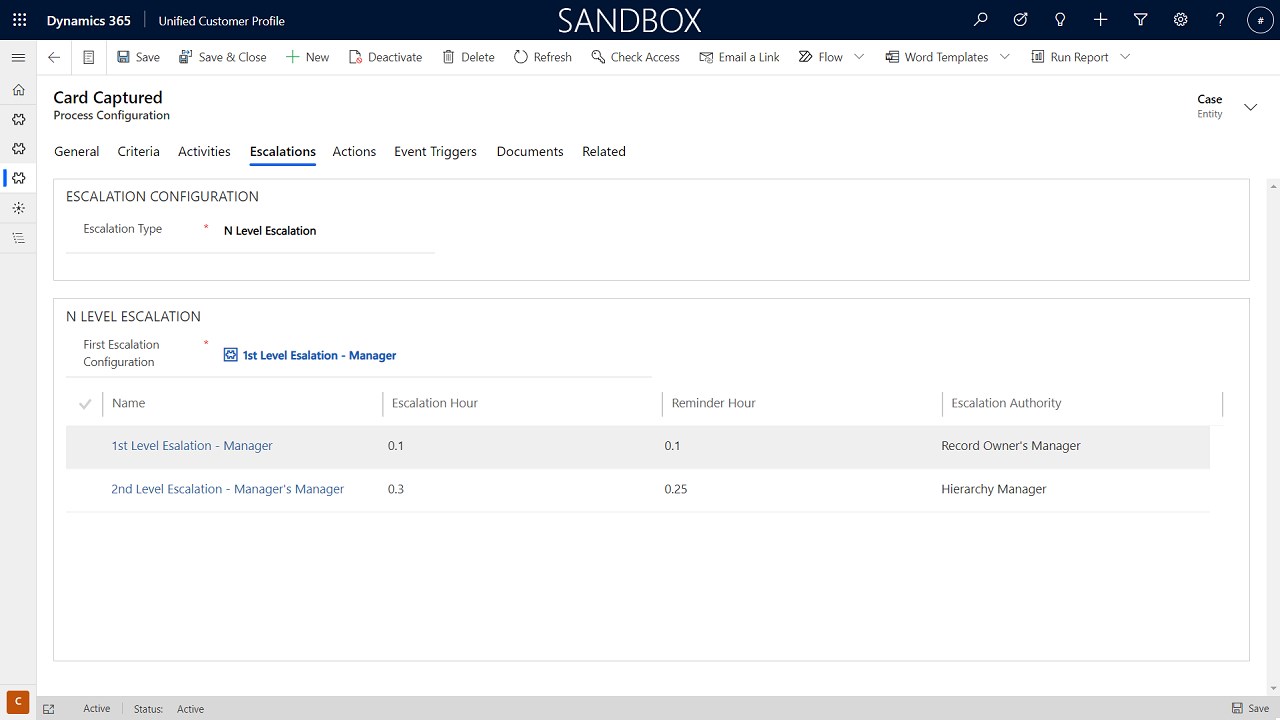
Task: Open search with the magnifier icon
Action: tap(981, 20)
